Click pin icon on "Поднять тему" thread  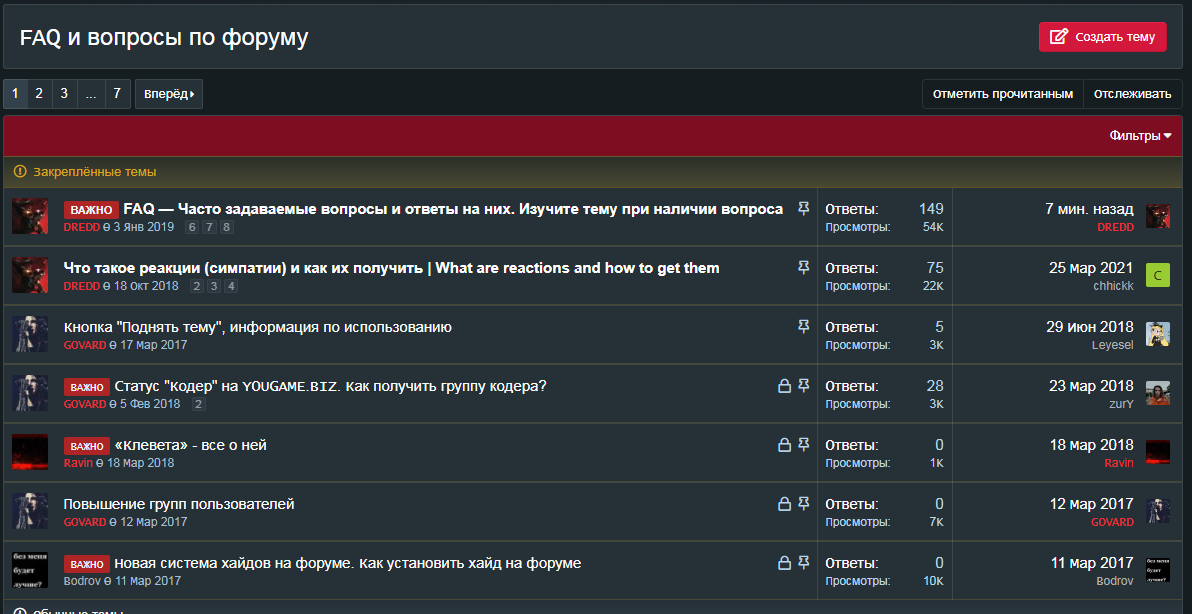click(x=803, y=327)
